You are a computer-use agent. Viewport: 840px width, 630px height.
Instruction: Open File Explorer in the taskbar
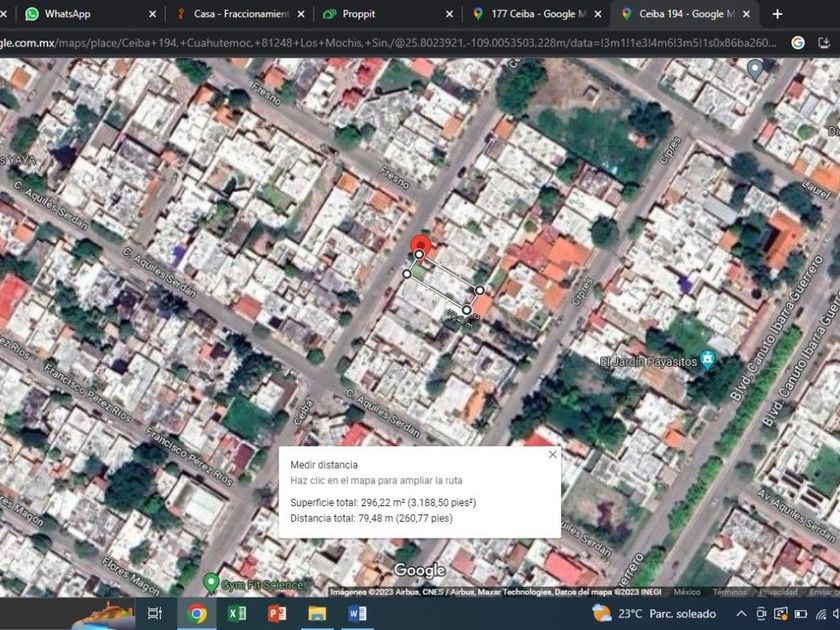(x=317, y=613)
